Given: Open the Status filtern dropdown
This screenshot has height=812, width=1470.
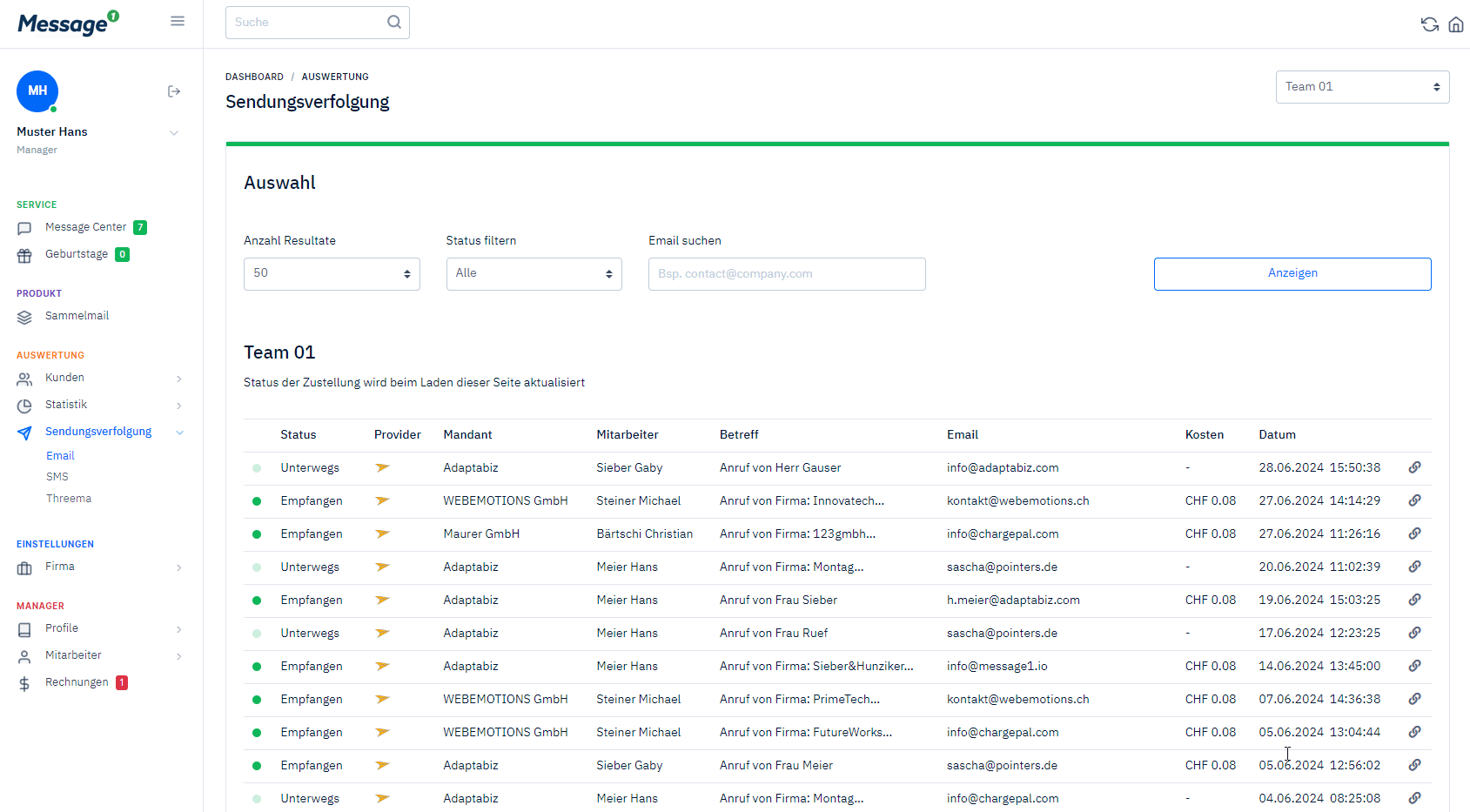Looking at the screenshot, I should point(534,273).
